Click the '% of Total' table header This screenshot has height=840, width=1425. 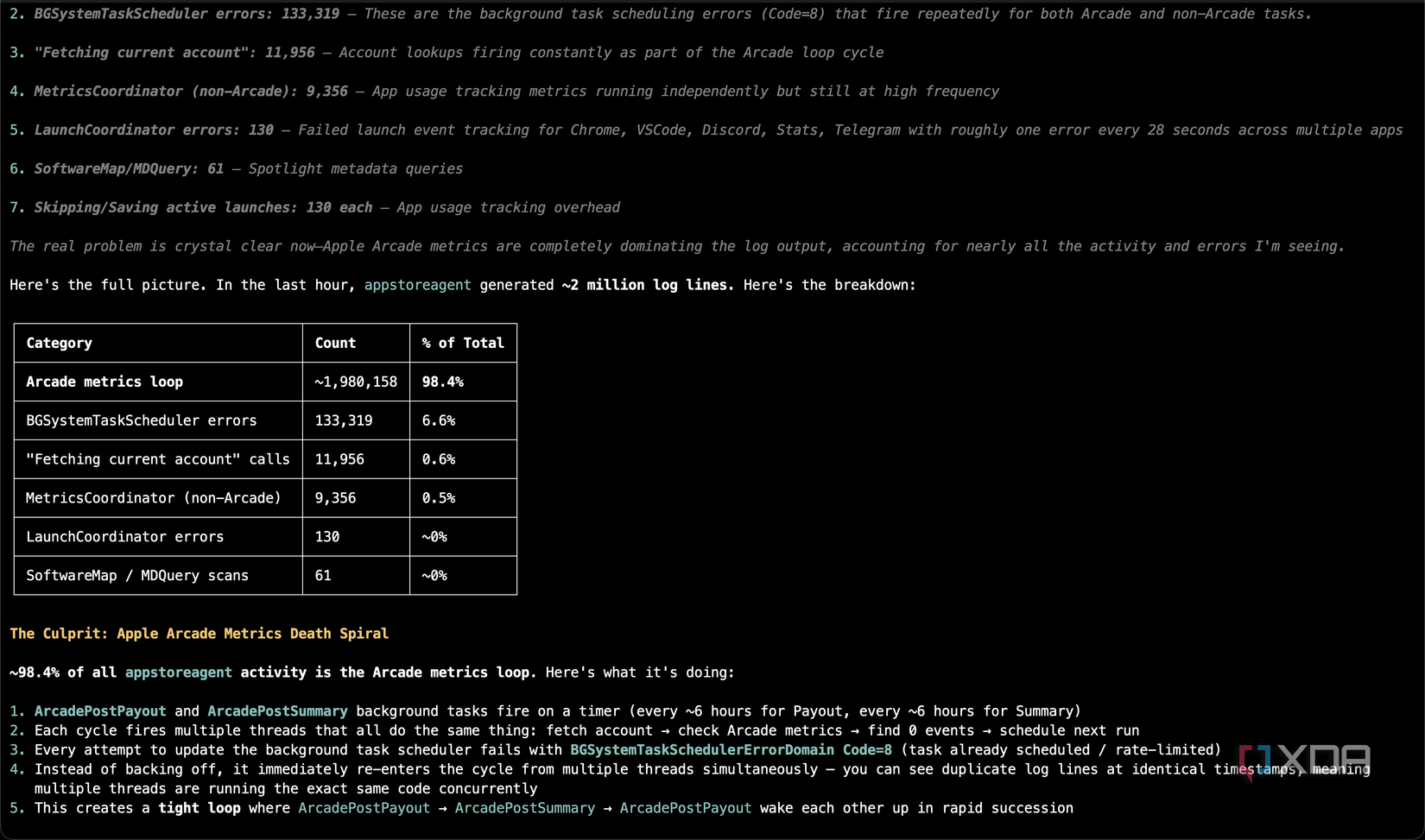pos(463,343)
